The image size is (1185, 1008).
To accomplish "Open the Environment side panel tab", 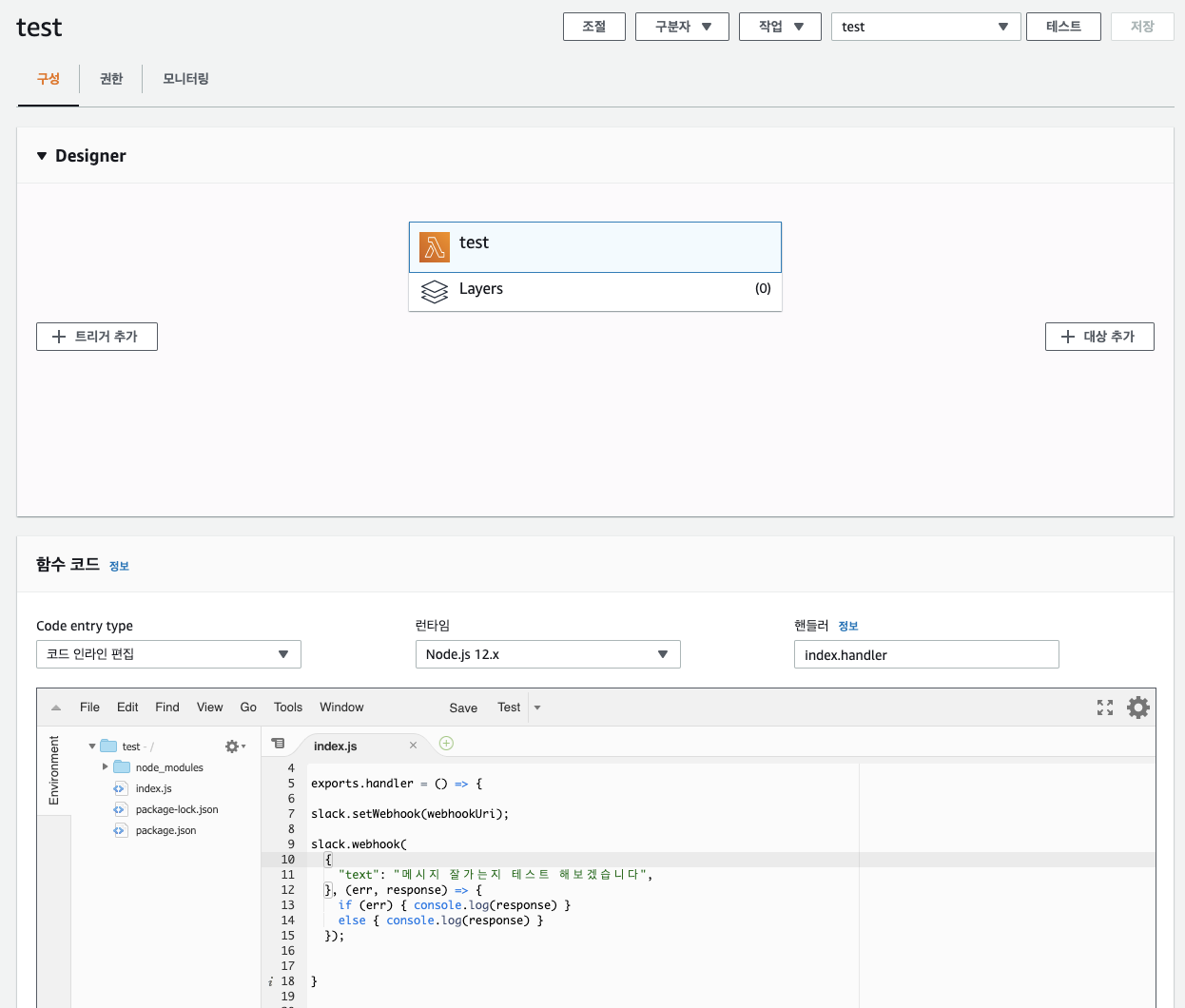I will tap(54, 771).
